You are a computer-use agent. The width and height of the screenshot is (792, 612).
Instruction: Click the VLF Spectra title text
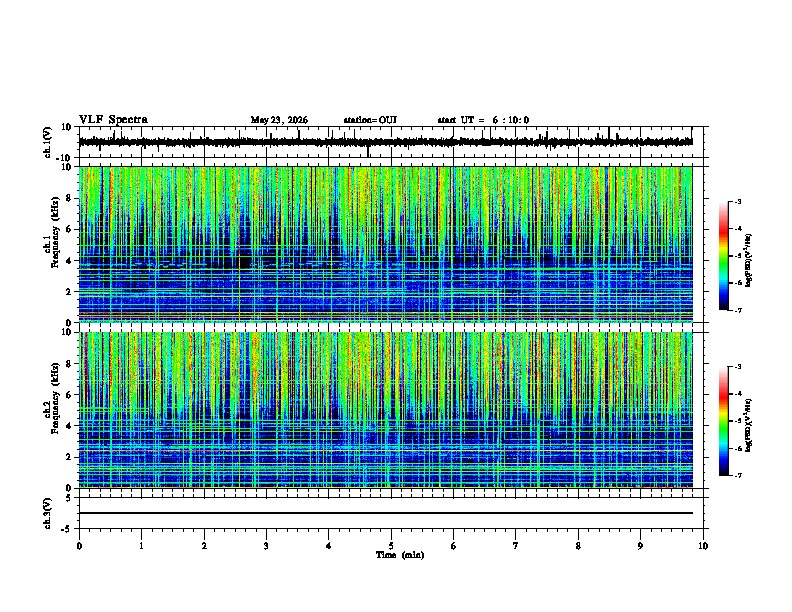(113, 120)
